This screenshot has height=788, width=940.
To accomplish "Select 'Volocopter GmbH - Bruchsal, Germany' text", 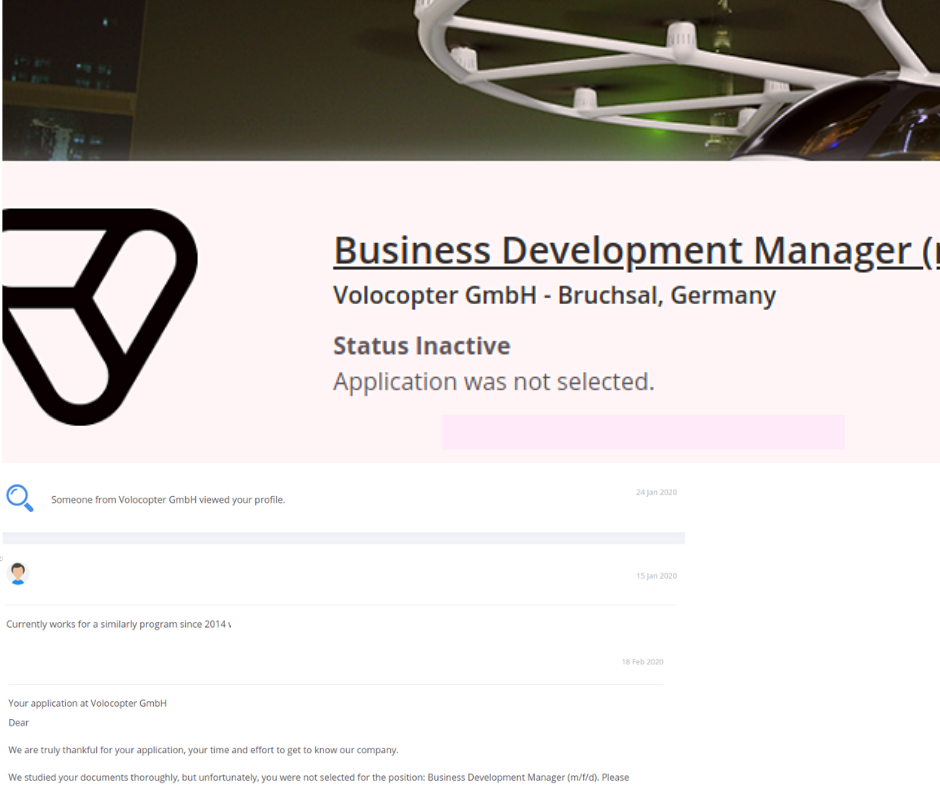I will [x=555, y=296].
